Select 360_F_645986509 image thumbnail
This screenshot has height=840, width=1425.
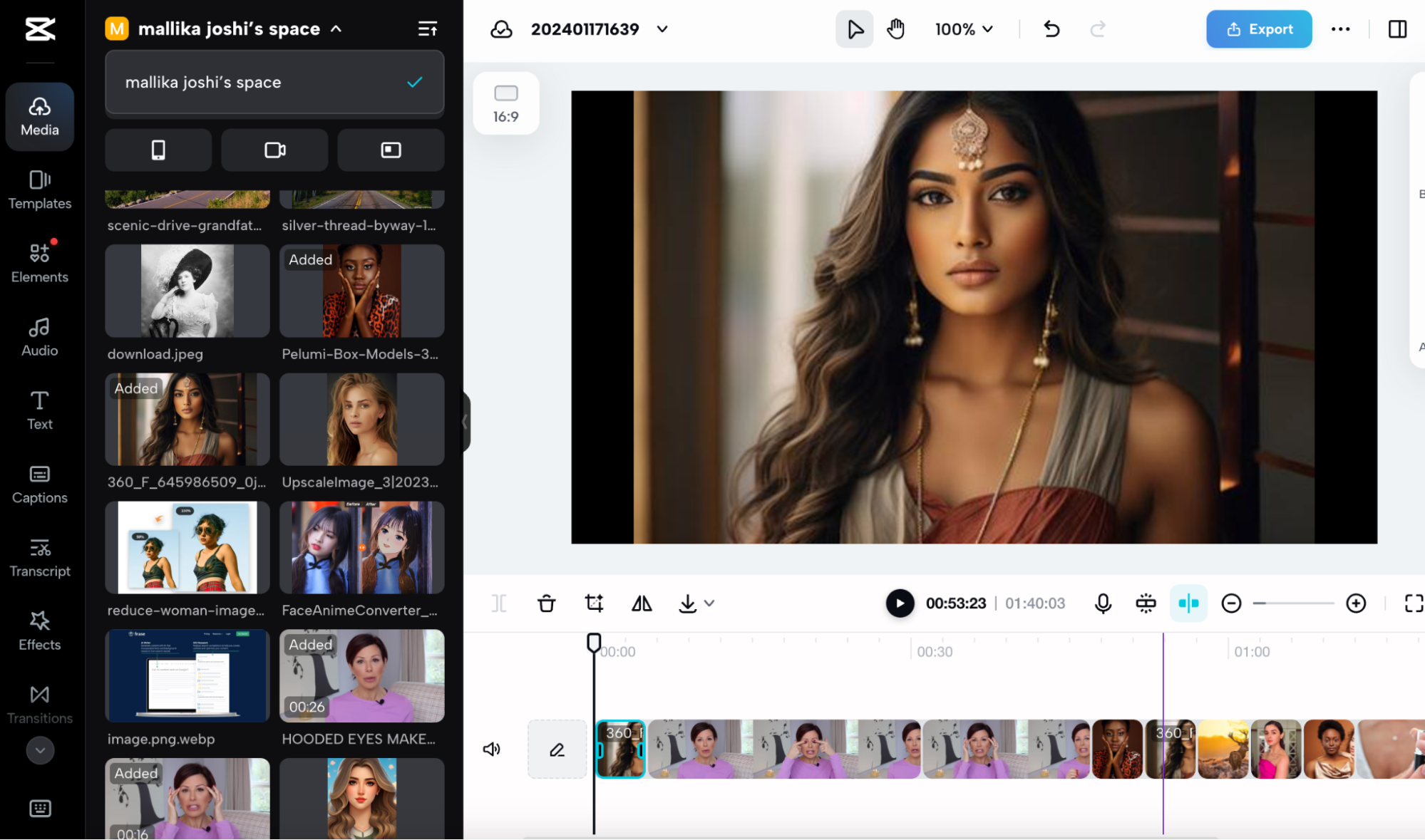tap(187, 420)
